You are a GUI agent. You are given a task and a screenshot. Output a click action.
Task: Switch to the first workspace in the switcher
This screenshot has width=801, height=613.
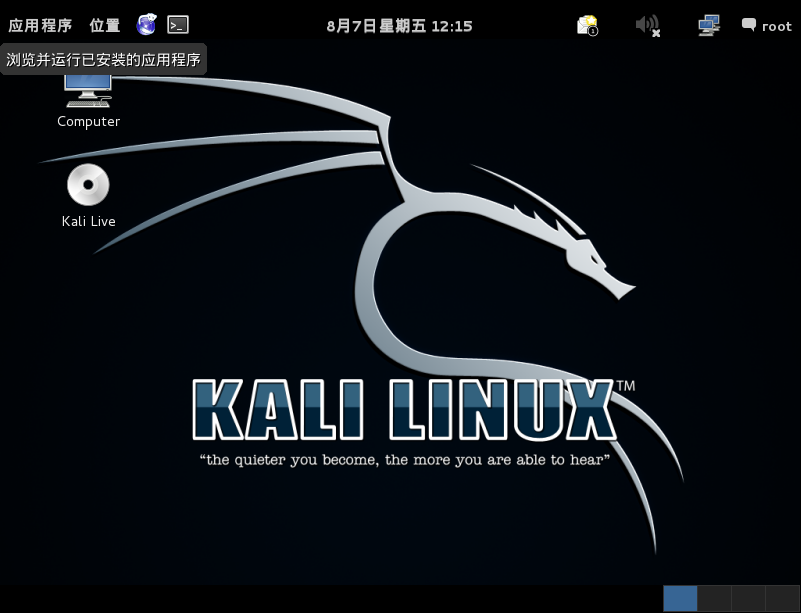680,598
